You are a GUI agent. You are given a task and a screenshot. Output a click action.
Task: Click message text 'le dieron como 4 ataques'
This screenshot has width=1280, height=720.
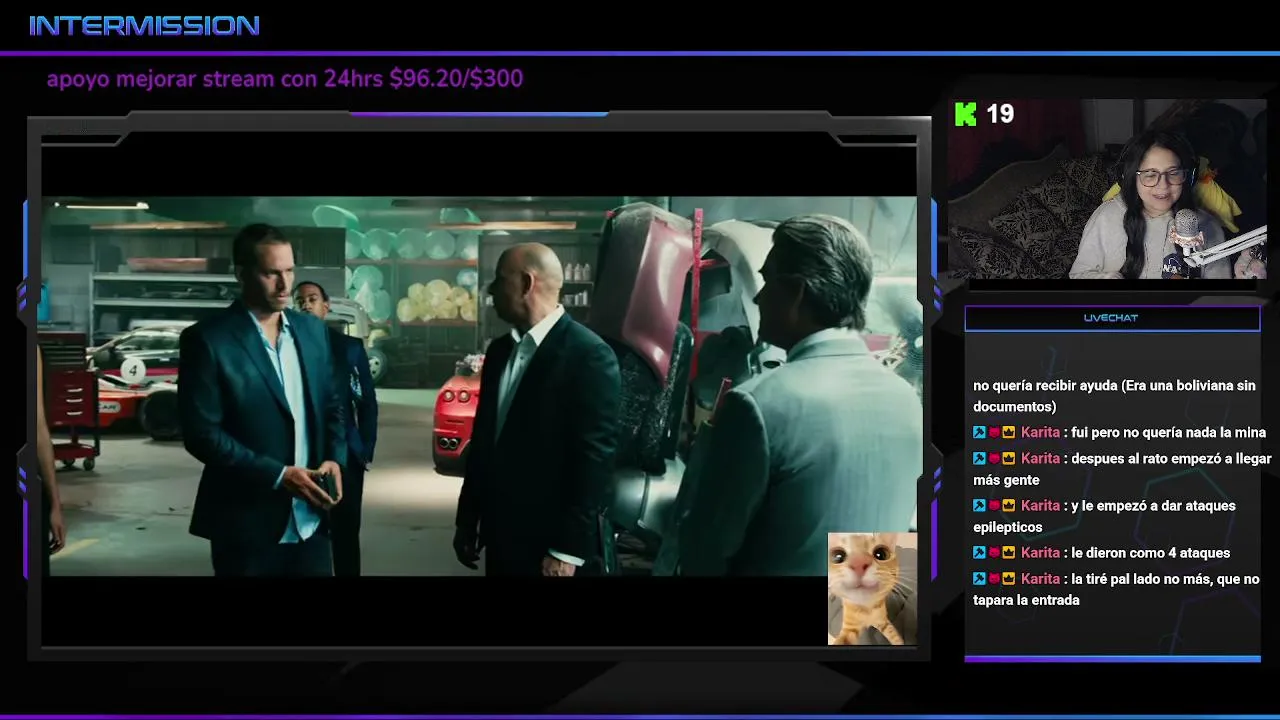1150,553
